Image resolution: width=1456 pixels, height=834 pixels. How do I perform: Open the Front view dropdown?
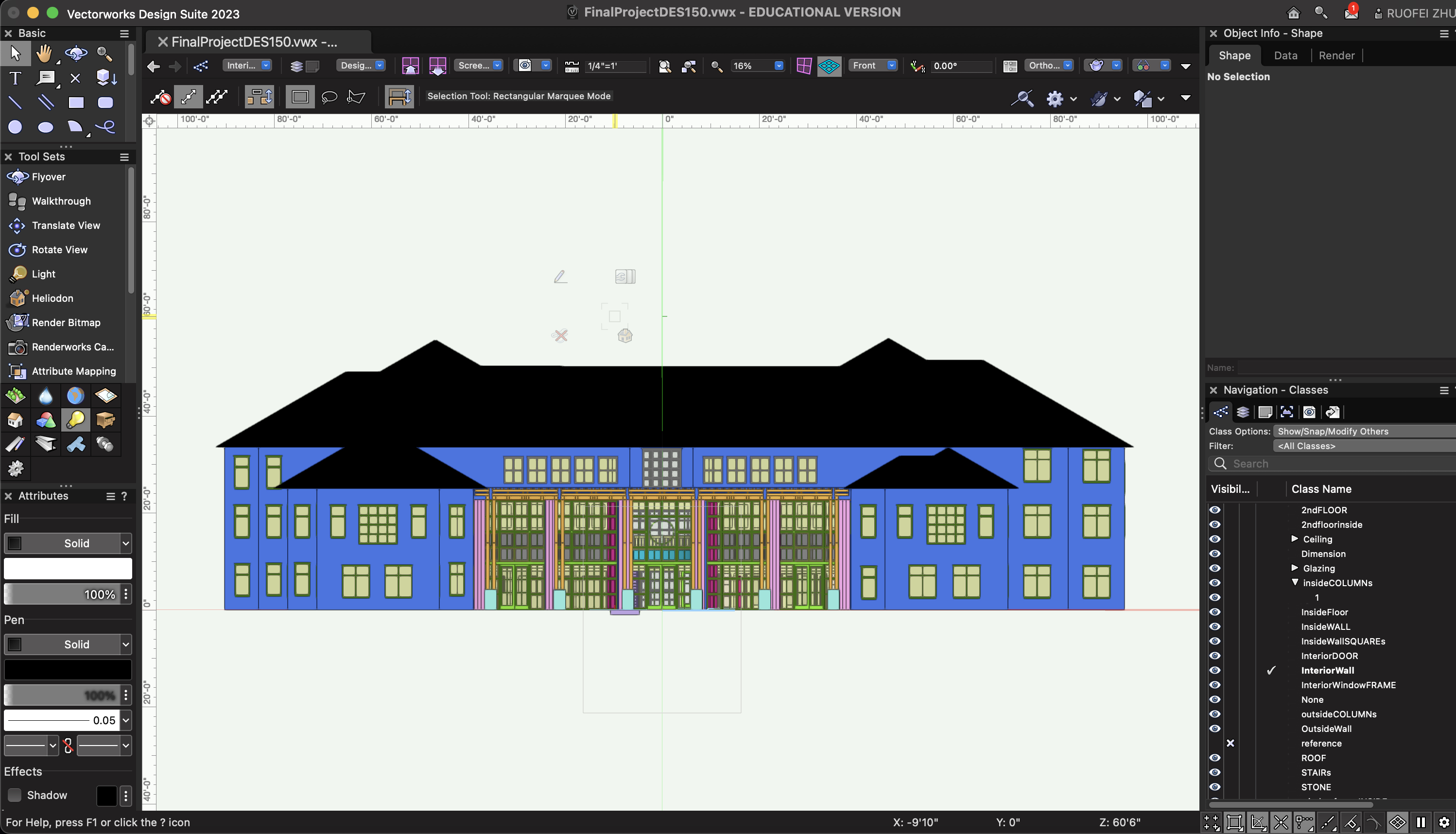pyautogui.click(x=873, y=65)
